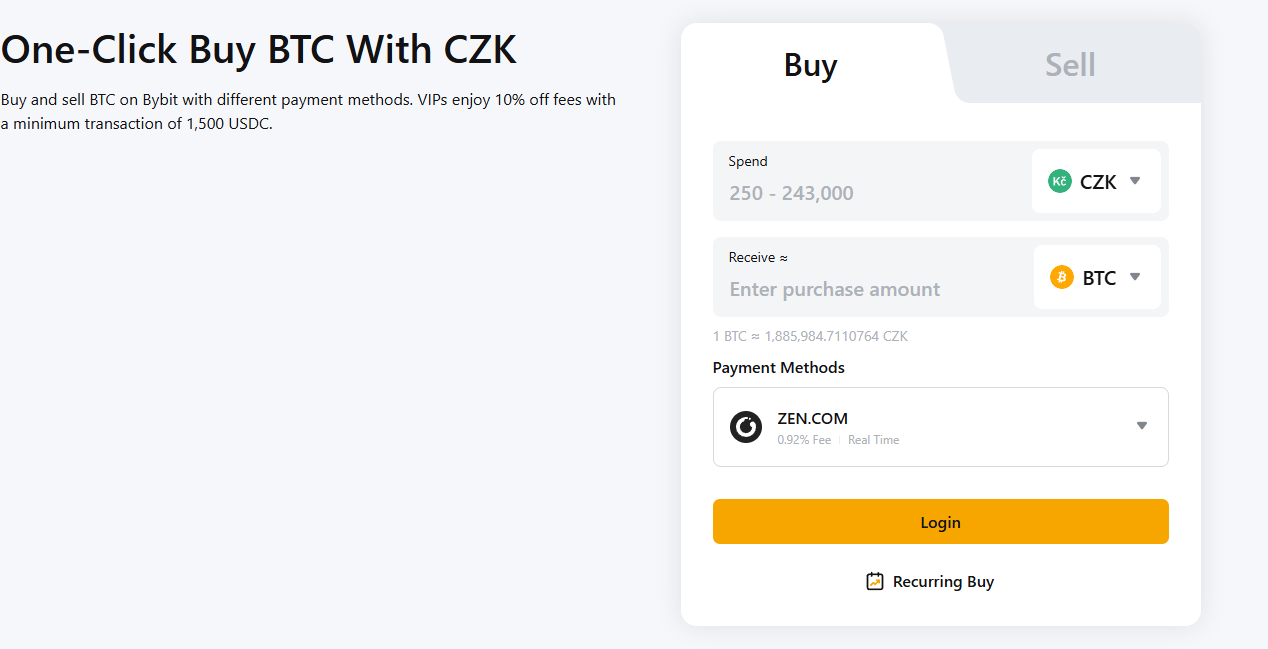Screen dimensions: 1268x649
Task: Click the CZK currency label text
Action: tap(1098, 182)
